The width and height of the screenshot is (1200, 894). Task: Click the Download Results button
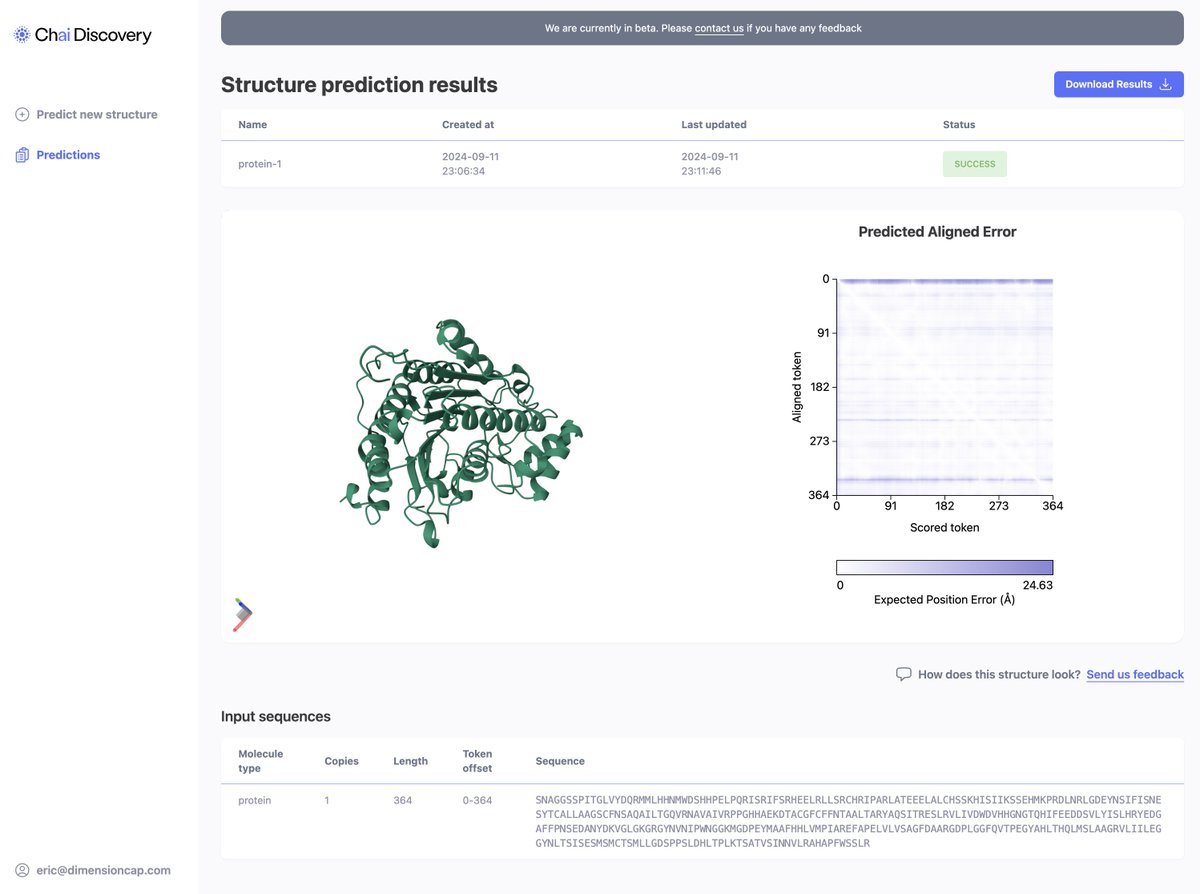pyautogui.click(x=1119, y=84)
